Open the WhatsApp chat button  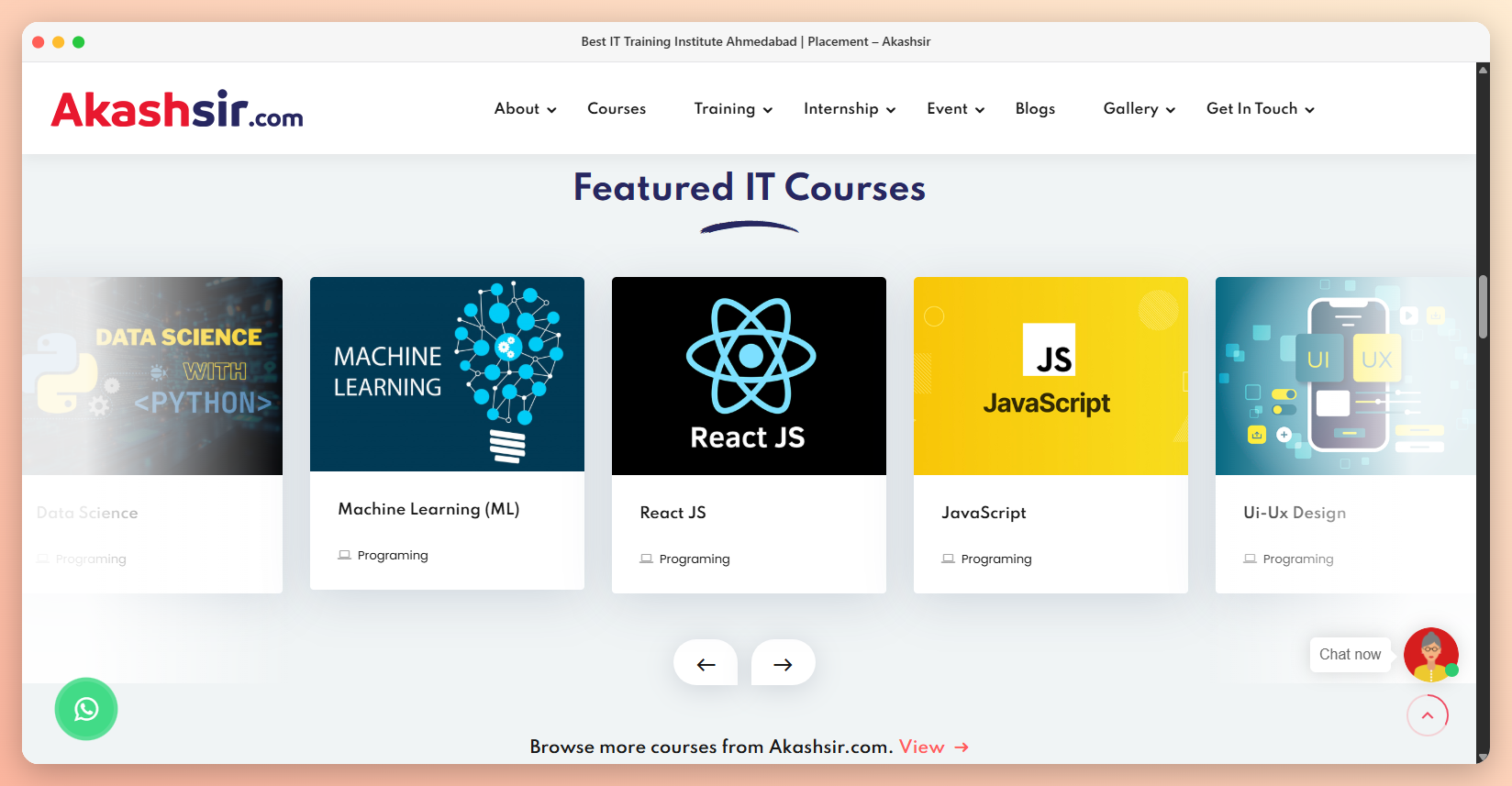click(x=86, y=709)
